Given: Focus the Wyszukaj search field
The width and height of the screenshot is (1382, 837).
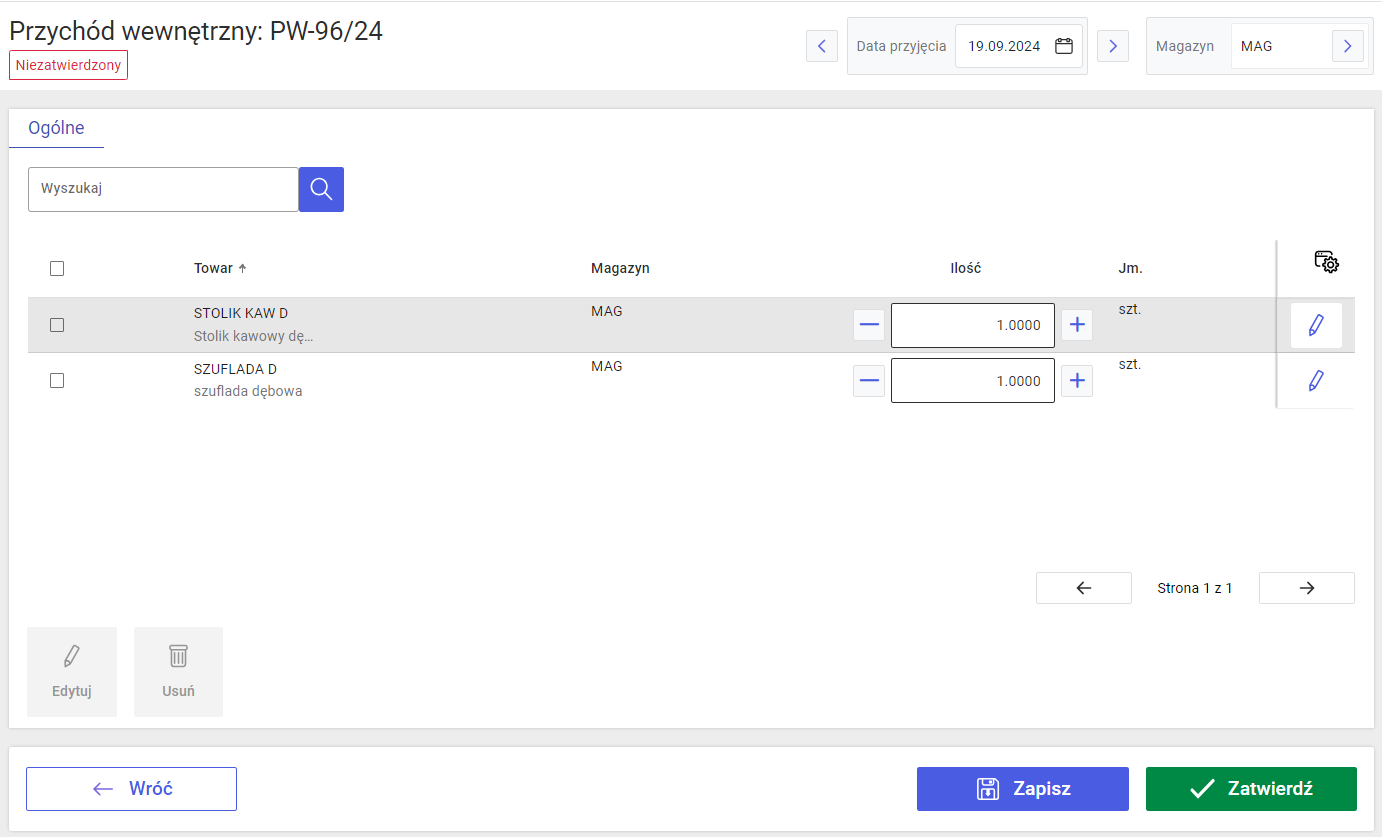Looking at the screenshot, I should coord(163,189).
